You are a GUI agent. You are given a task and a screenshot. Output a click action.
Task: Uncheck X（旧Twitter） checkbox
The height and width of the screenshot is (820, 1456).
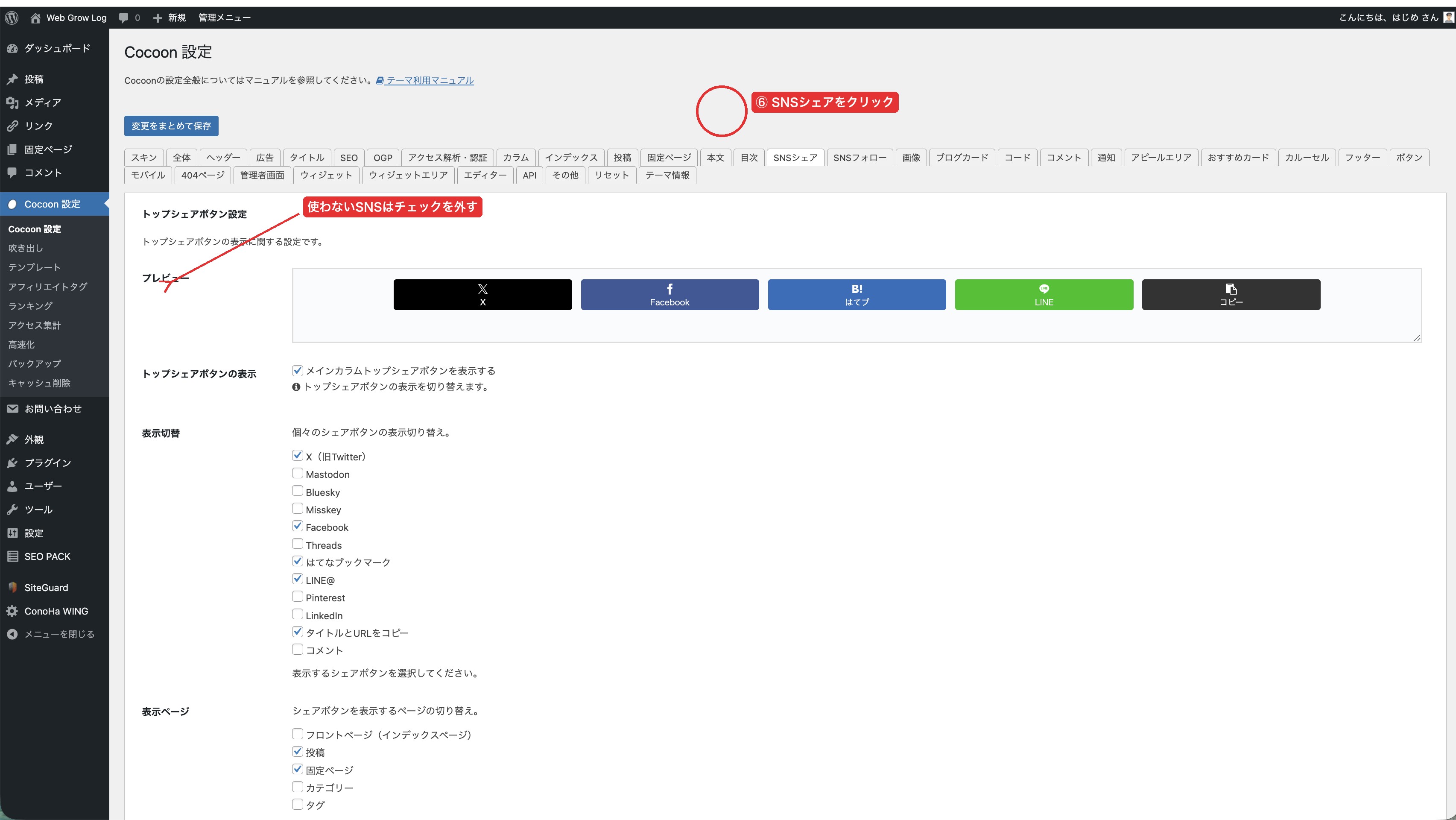point(297,456)
